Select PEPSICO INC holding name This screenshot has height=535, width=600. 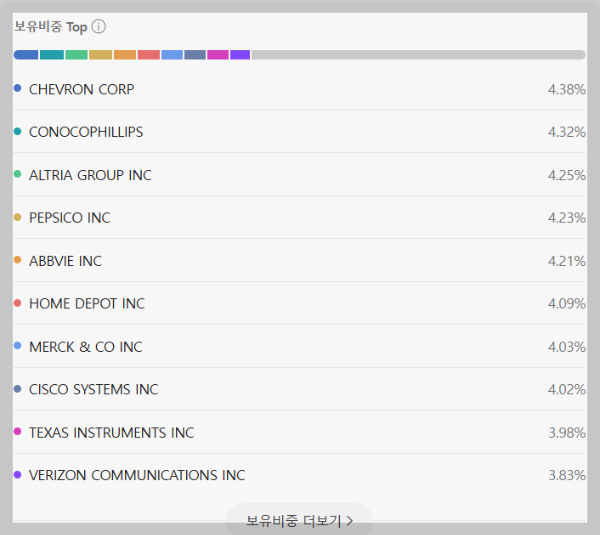(x=70, y=218)
